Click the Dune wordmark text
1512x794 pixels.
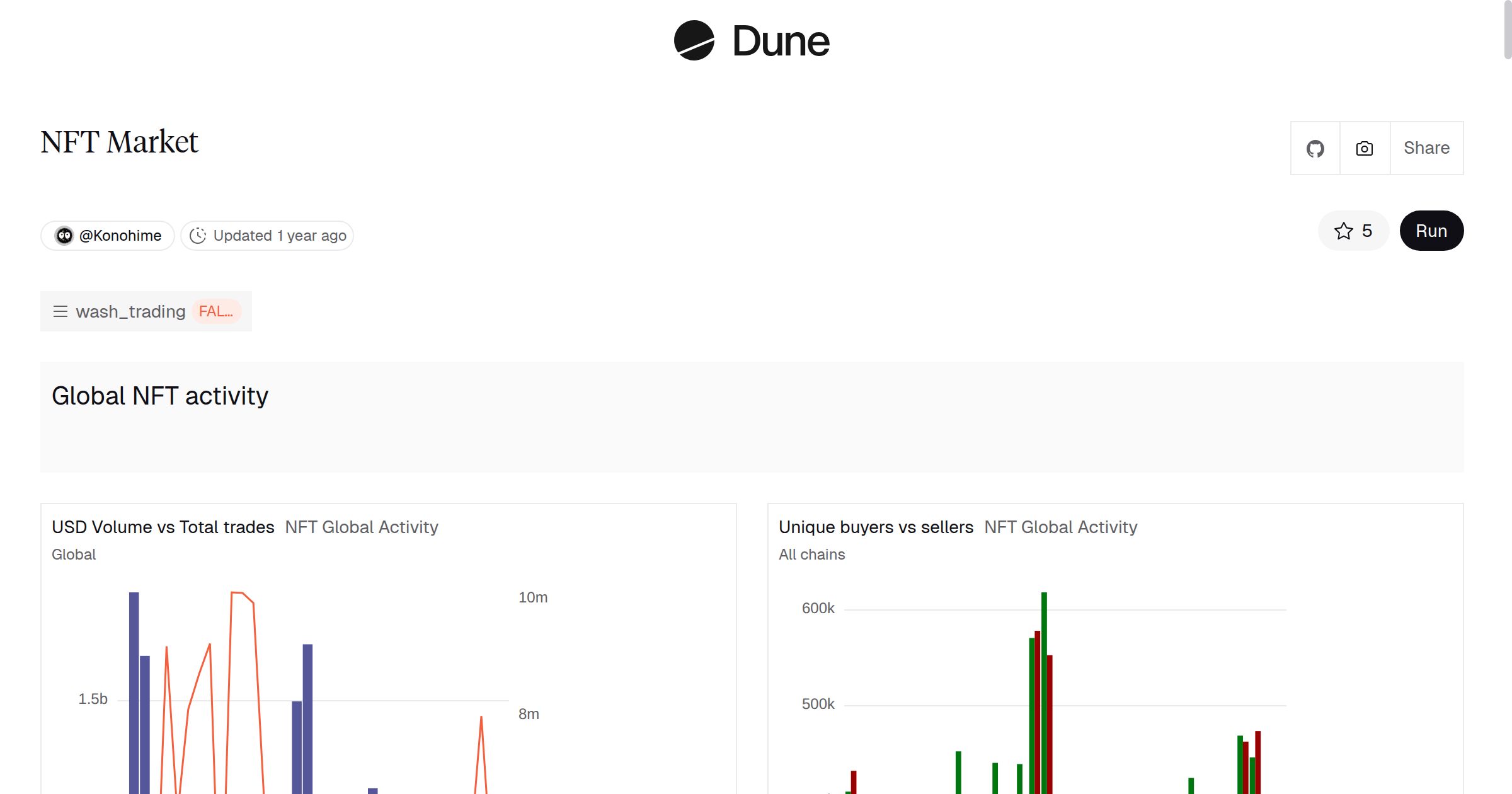(x=781, y=42)
